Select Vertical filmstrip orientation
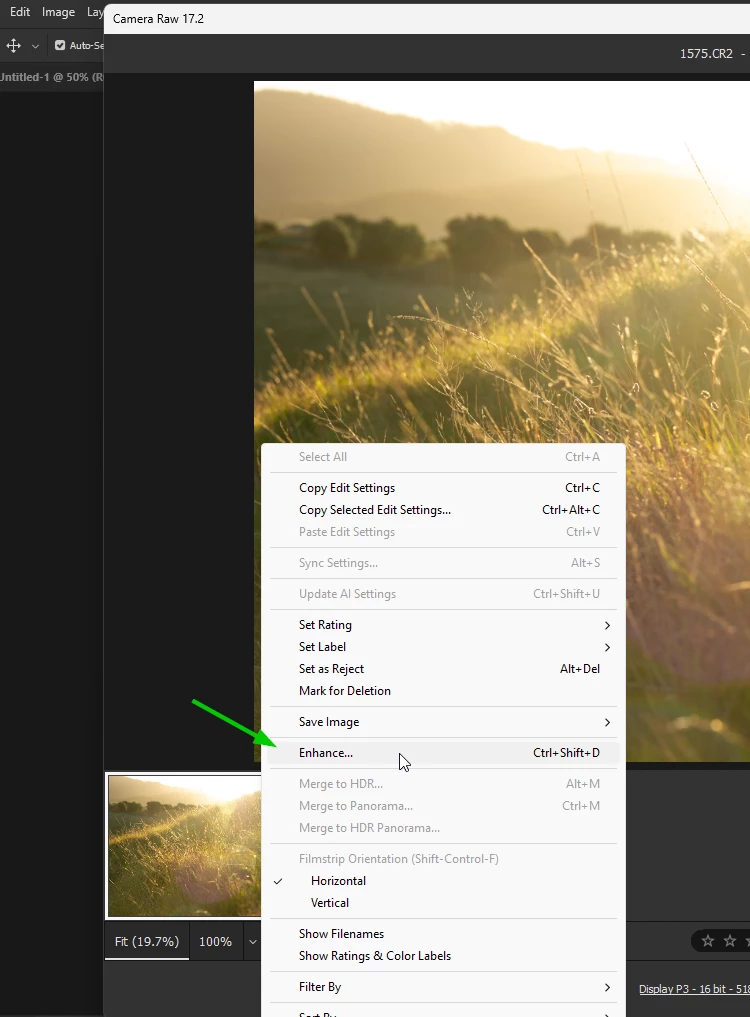750x1017 pixels. [x=443, y=903]
